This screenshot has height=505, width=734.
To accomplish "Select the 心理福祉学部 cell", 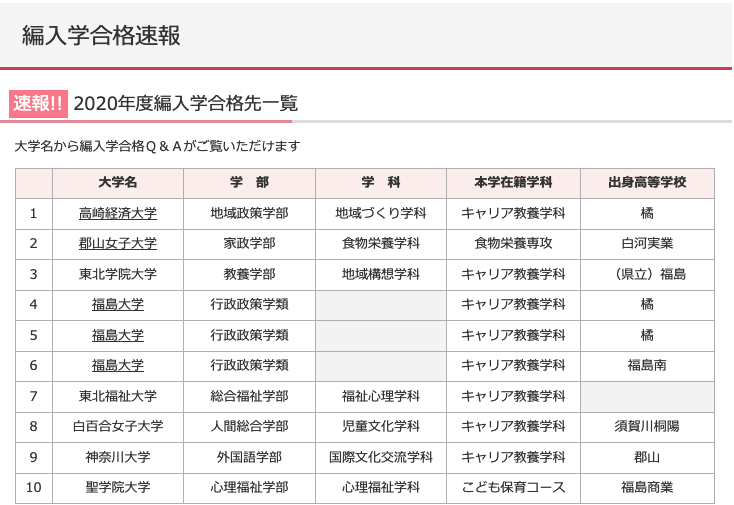I will click(249, 487).
